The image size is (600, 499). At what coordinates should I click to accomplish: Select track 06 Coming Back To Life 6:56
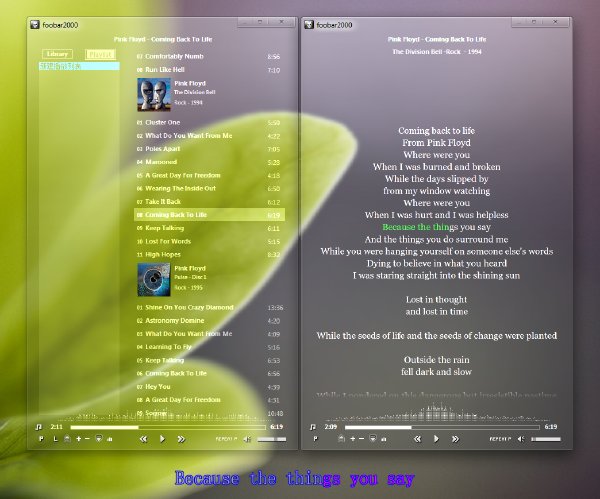pos(209,373)
